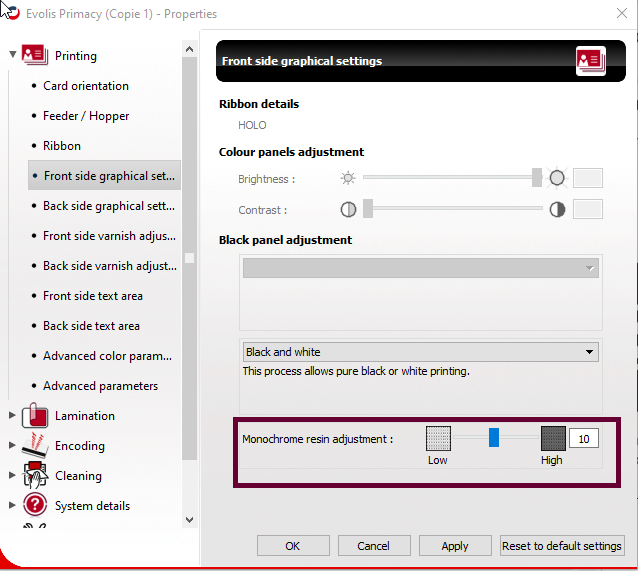The width and height of the screenshot is (638, 571).
Task: Select Front side graphical settings item
Action: (104, 175)
